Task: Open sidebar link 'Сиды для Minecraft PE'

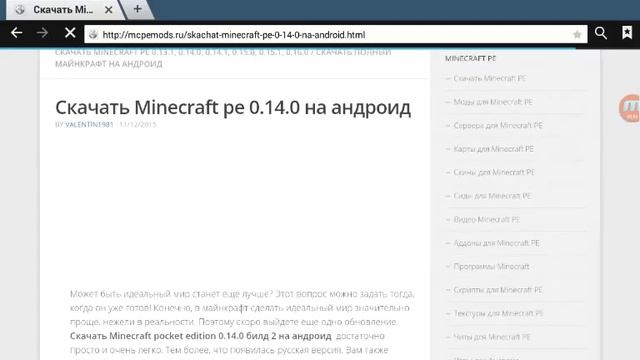Action: (492, 196)
